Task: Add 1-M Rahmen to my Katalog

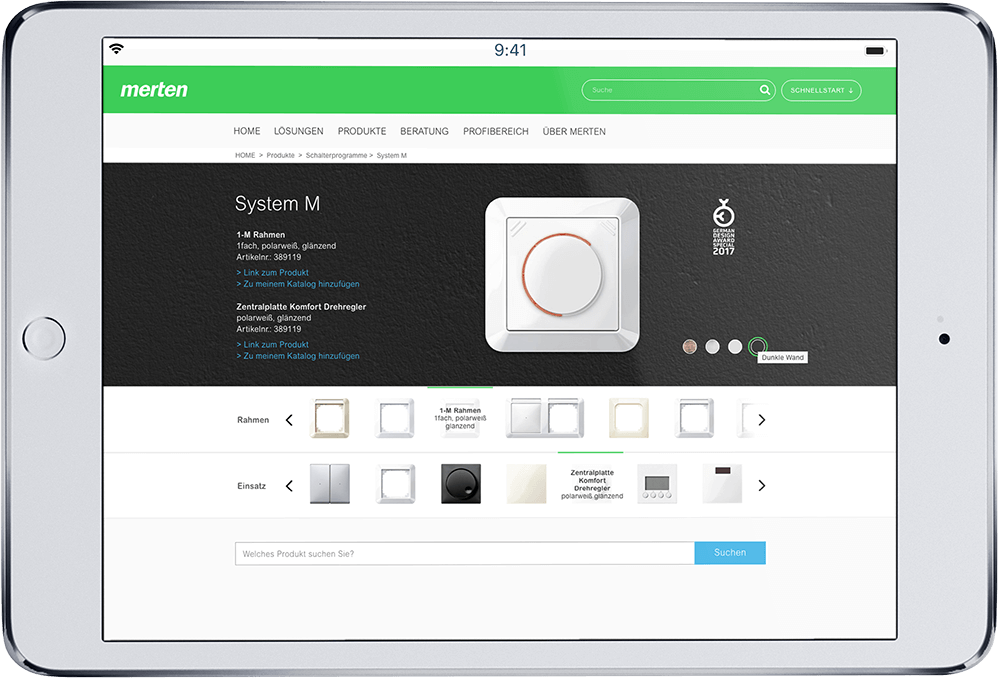Action: point(298,284)
